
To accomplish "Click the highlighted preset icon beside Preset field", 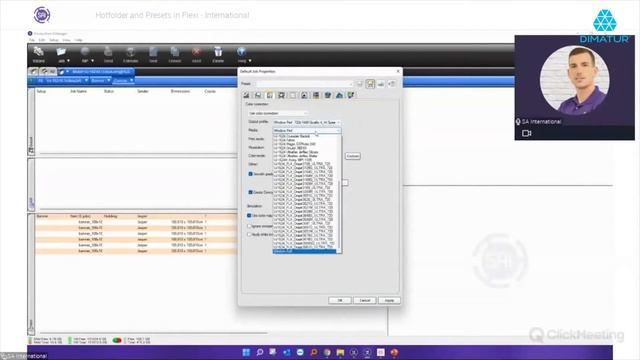I will tap(370, 84).
